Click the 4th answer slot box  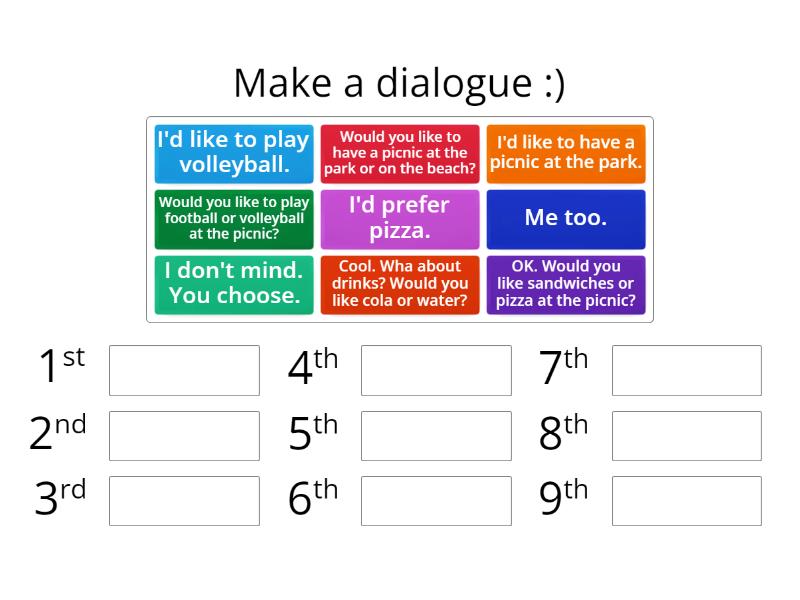click(x=436, y=370)
